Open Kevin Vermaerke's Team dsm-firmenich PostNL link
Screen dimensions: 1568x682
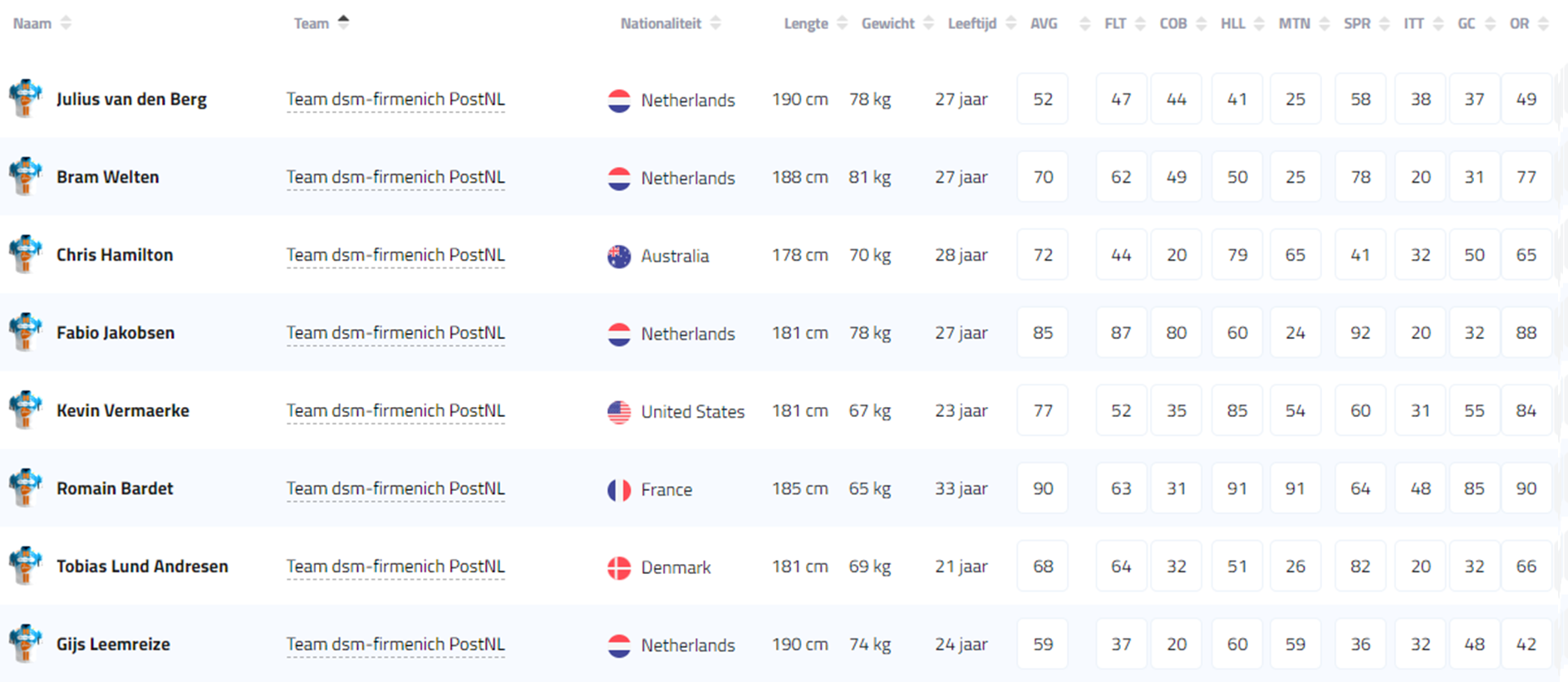396,411
